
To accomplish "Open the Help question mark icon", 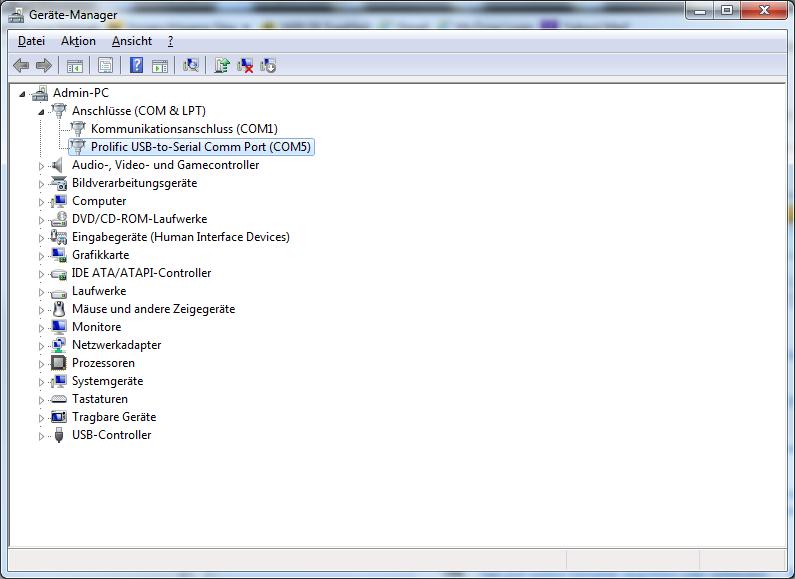I will pyautogui.click(x=136, y=65).
